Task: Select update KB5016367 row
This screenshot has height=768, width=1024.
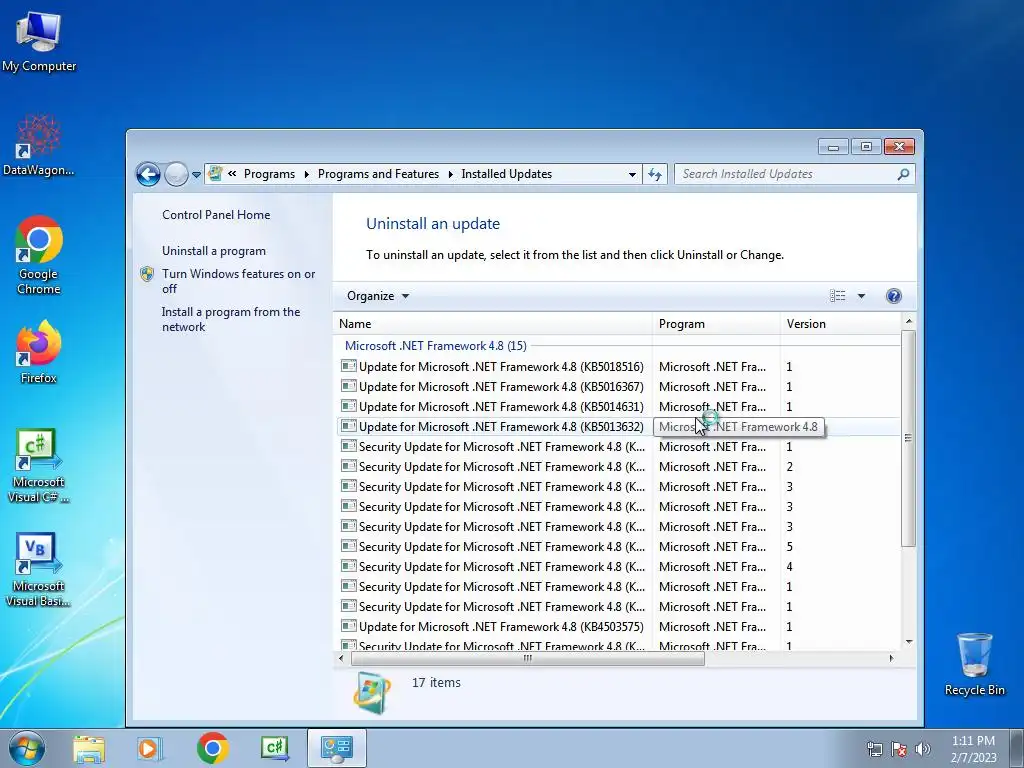Action: 619,387
